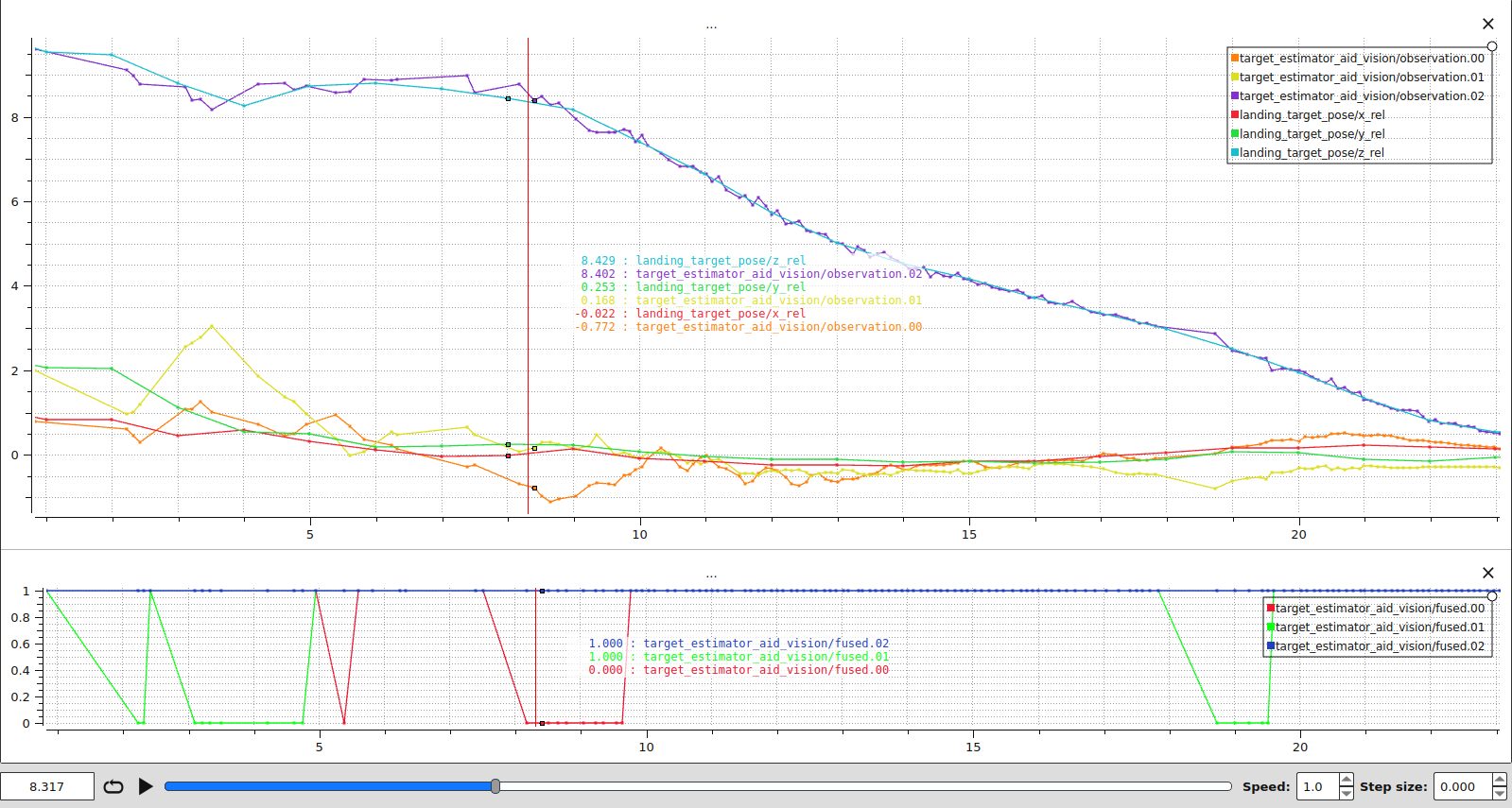Click the upper plot x-axis label 10

640,534
